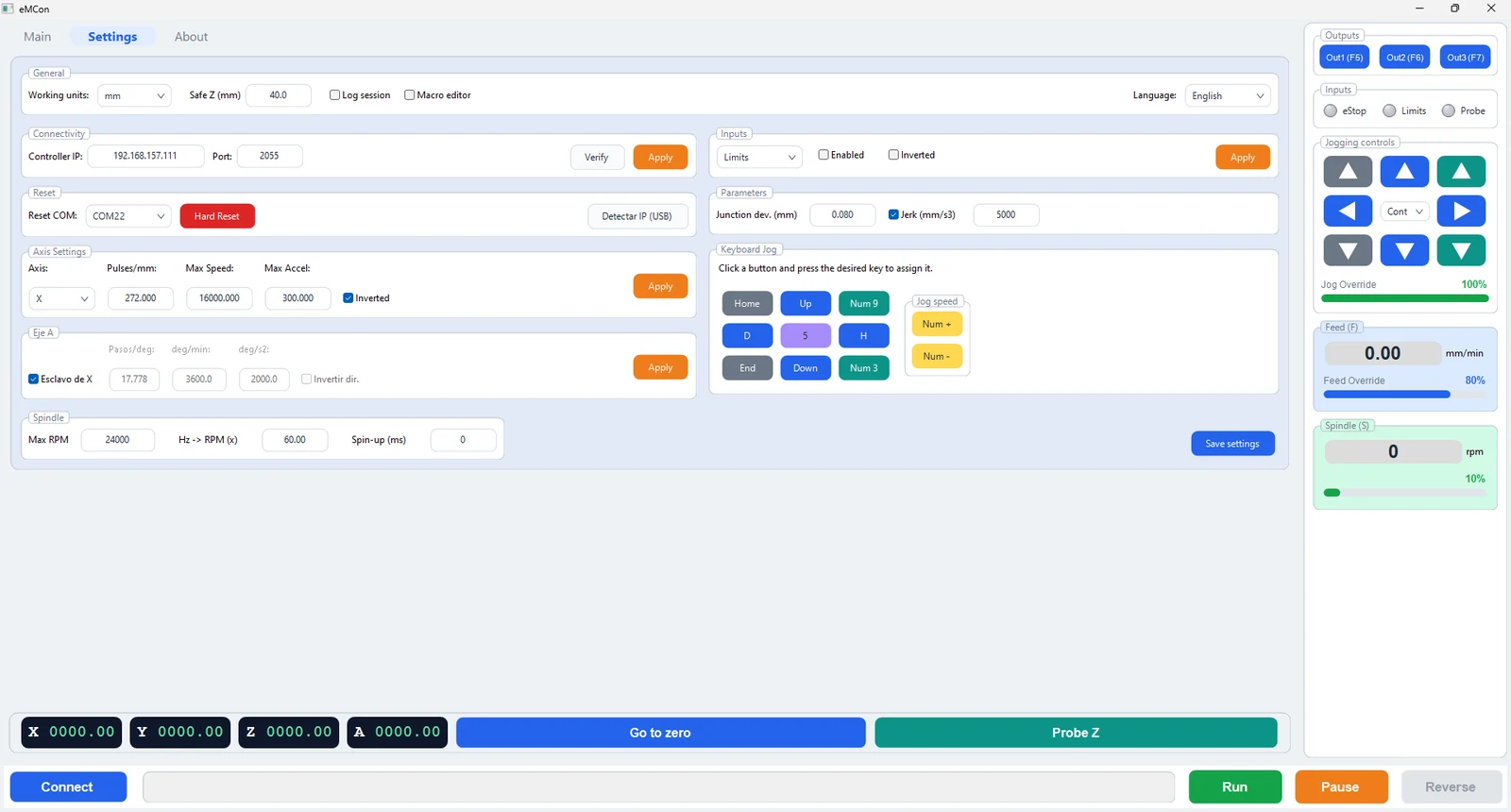
Task: Jog left with blue left arrow
Action: 1348,211
